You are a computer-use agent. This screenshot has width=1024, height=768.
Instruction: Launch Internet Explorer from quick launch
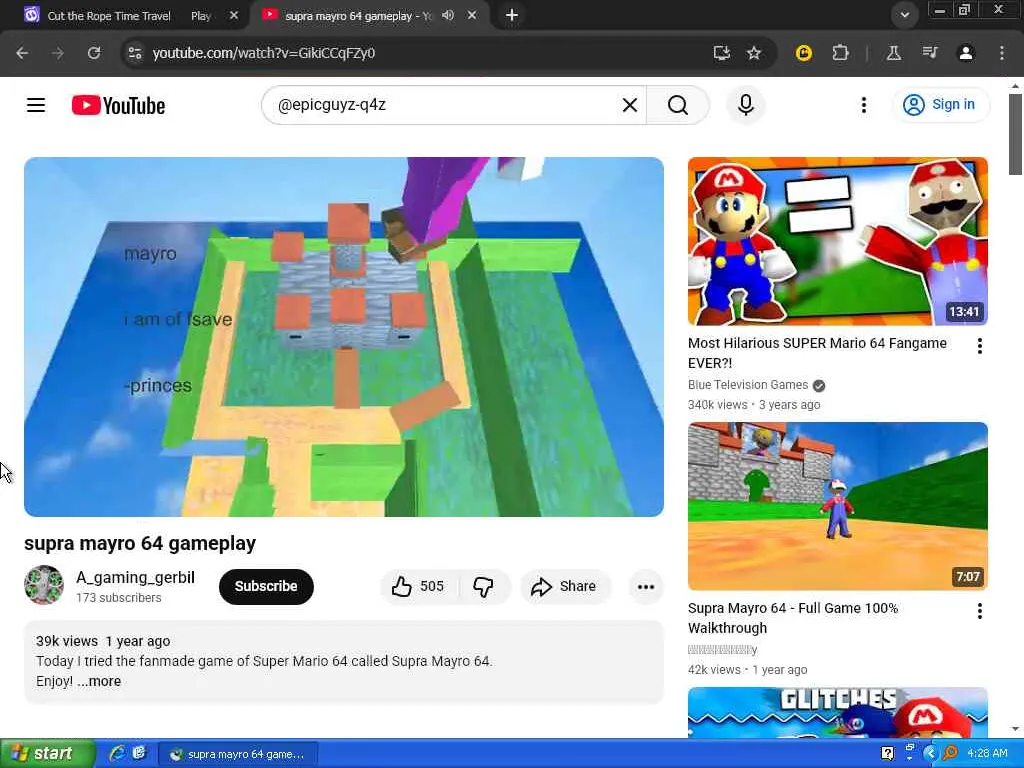click(118, 754)
